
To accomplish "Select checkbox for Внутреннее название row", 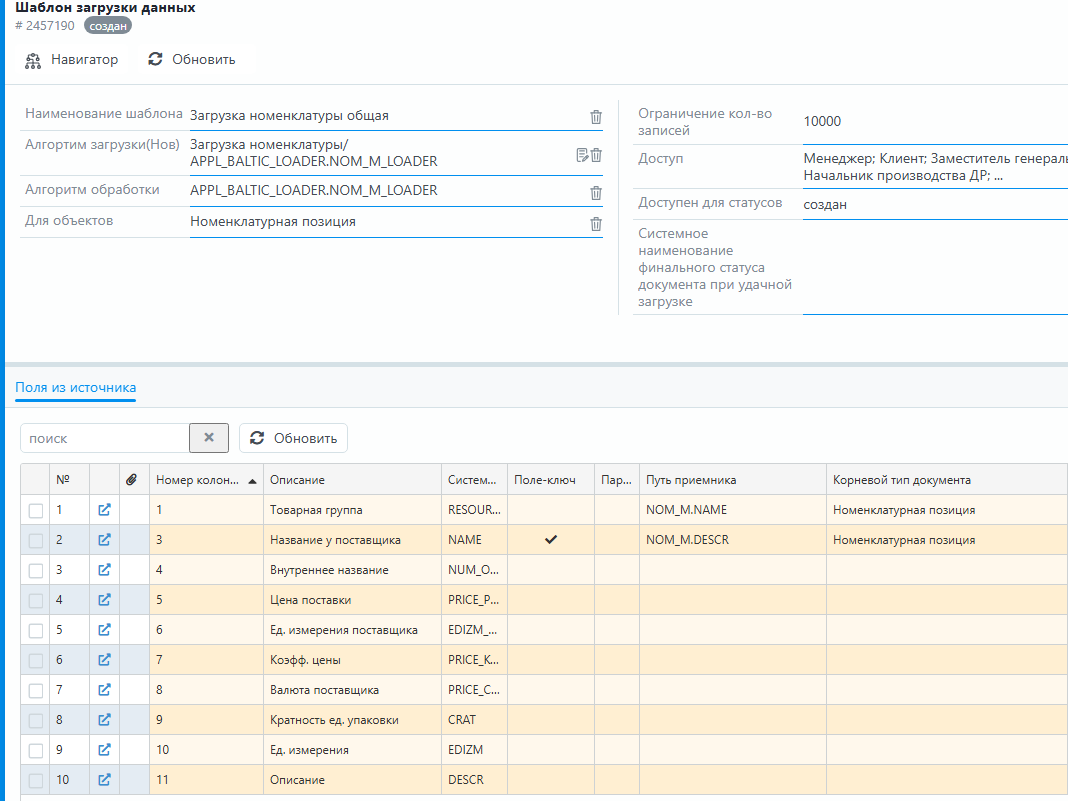I will (36, 571).
